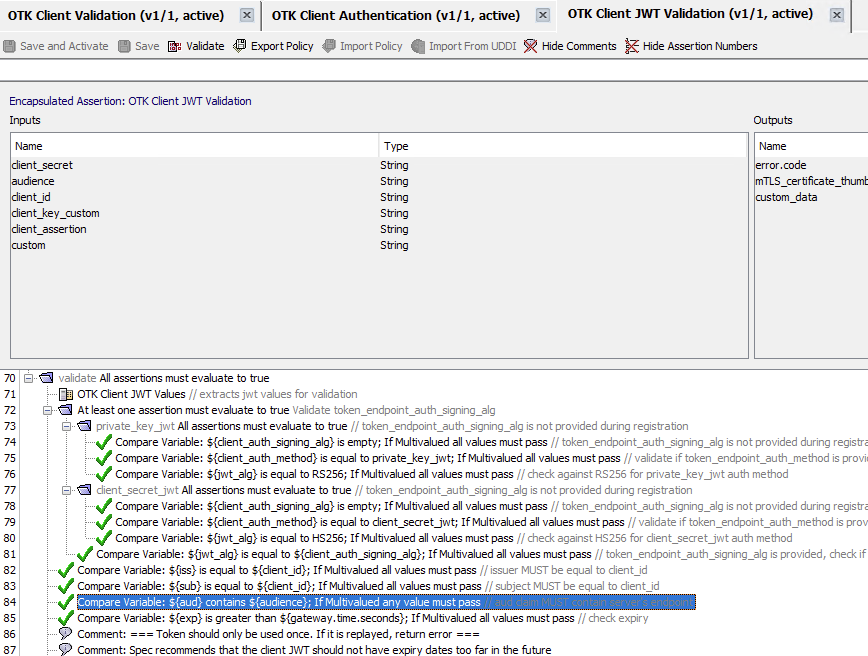The width and height of the screenshot is (868, 656).
Task: Select the audience input row
Action: click(379, 181)
